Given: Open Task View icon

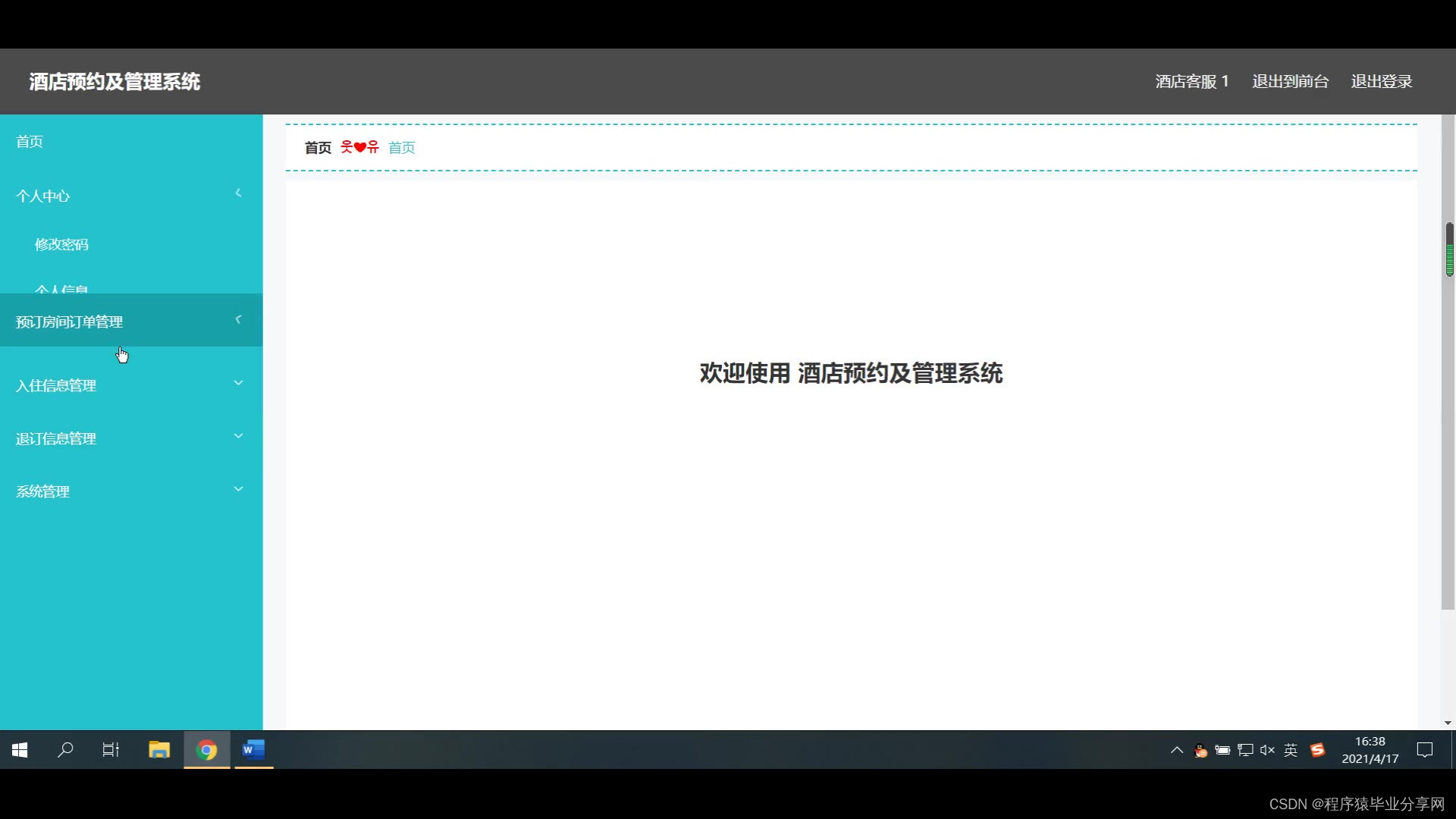Looking at the screenshot, I should click(x=111, y=750).
